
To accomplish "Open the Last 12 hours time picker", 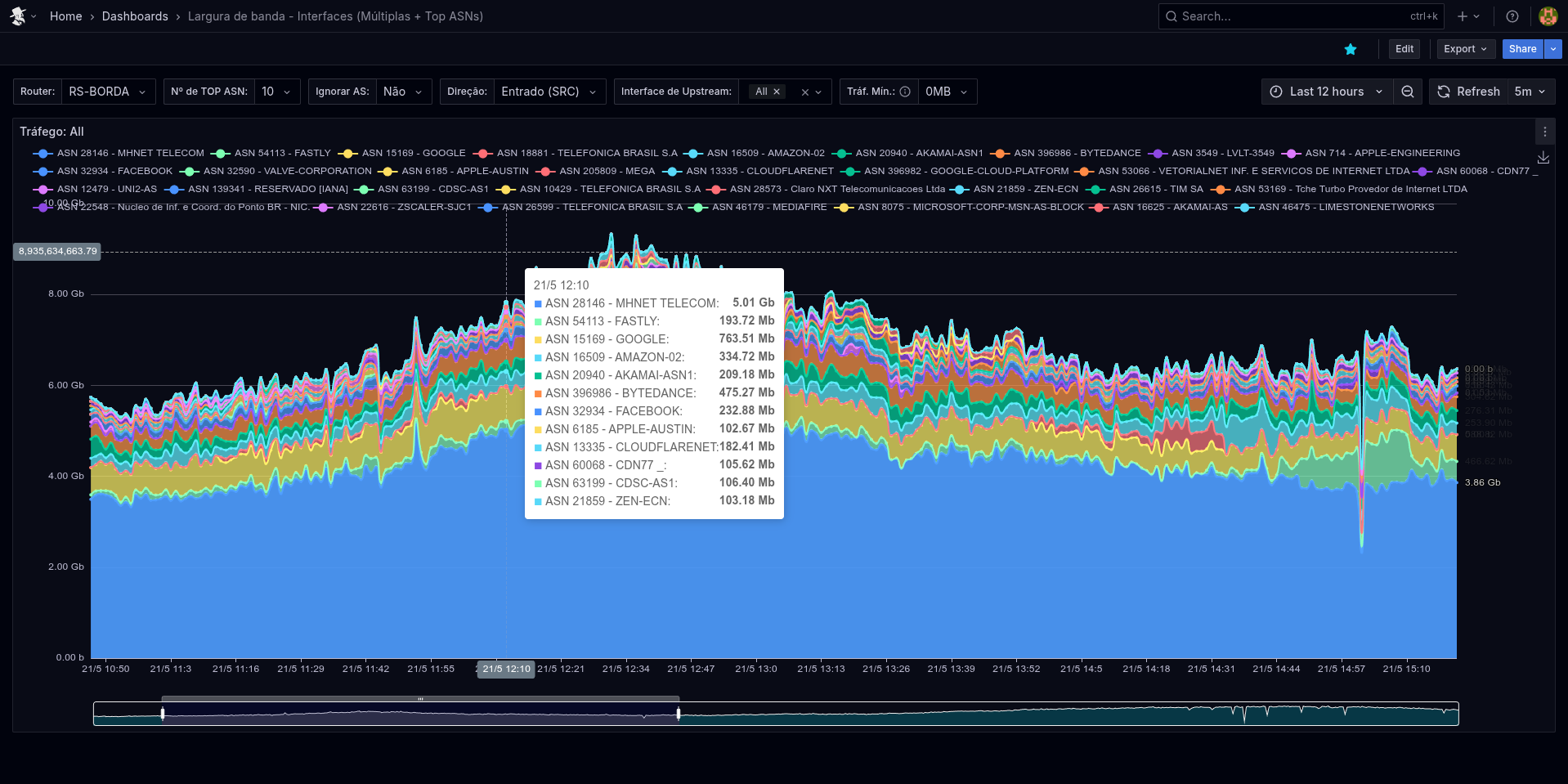I will (1327, 92).
